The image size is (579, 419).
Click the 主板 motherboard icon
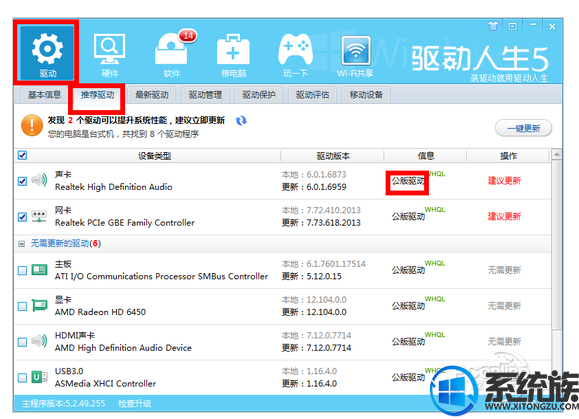(x=39, y=270)
